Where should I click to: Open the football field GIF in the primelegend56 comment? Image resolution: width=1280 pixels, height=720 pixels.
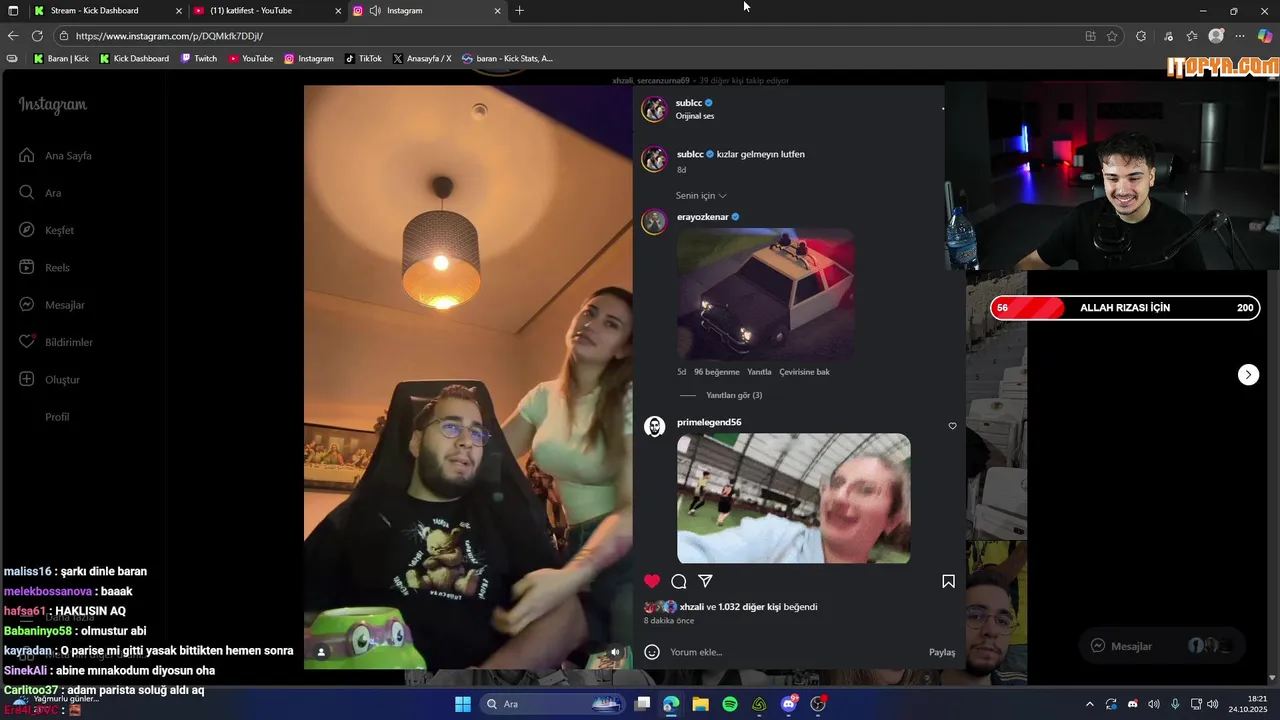(x=794, y=498)
